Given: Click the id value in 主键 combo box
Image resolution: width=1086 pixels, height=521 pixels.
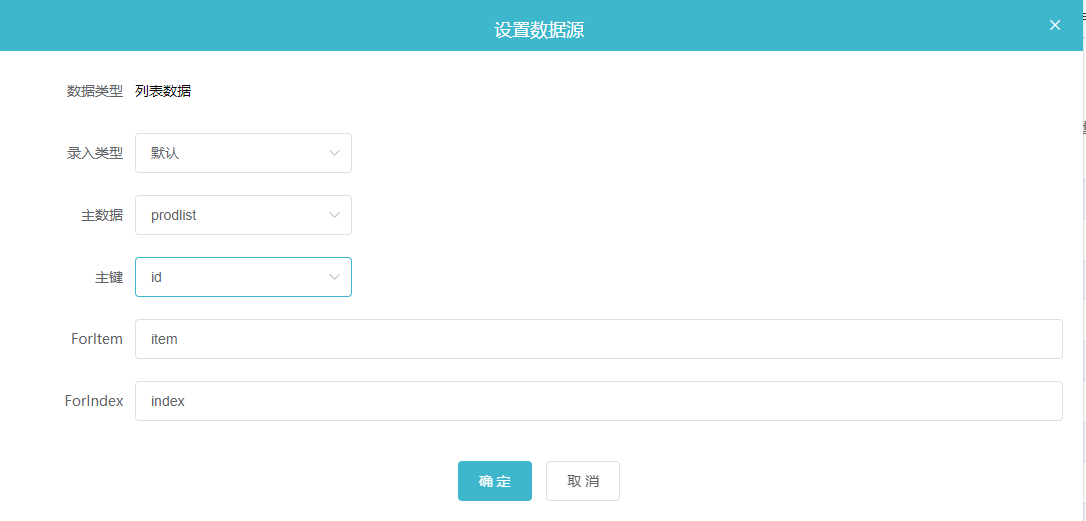Looking at the screenshot, I should 156,277.
